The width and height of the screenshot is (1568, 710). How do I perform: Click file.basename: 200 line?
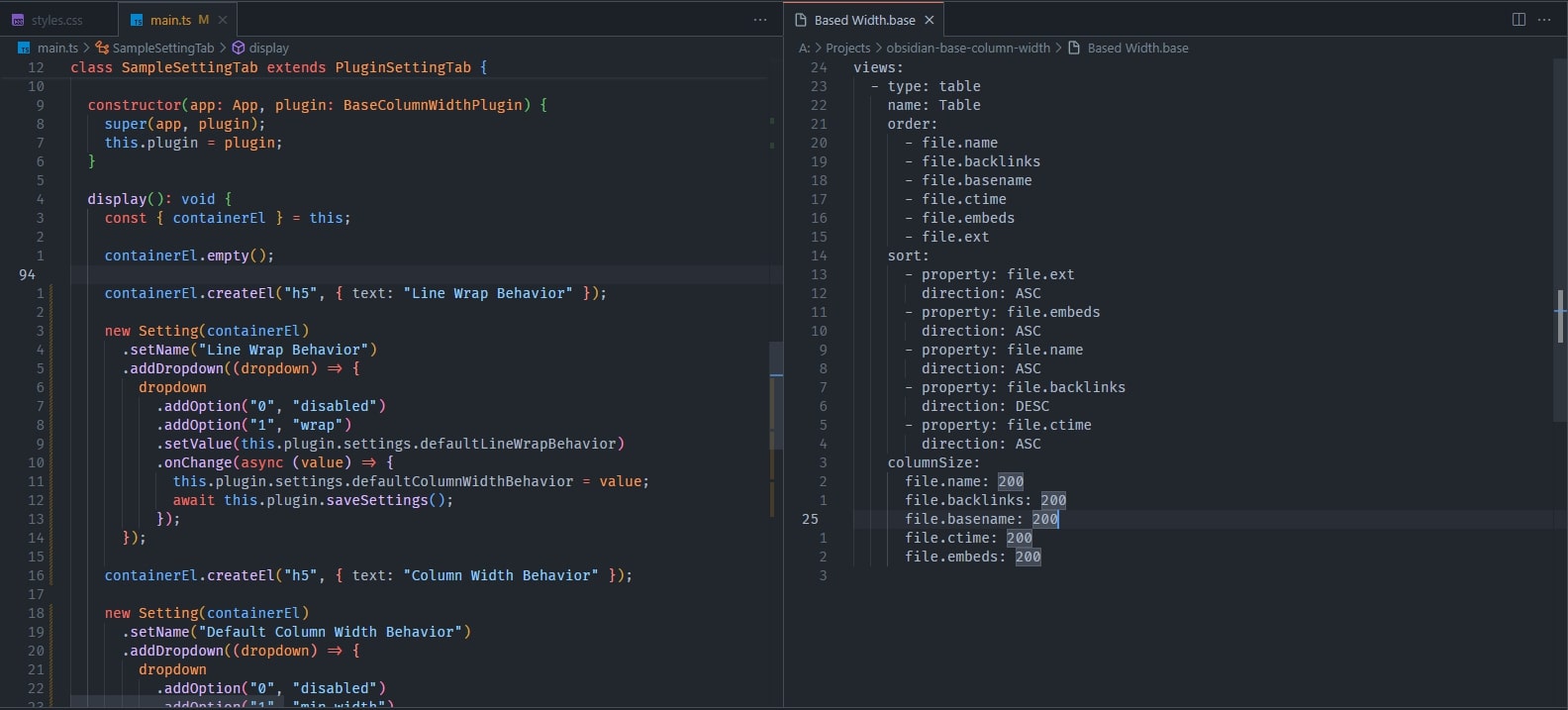pos(981,519)
